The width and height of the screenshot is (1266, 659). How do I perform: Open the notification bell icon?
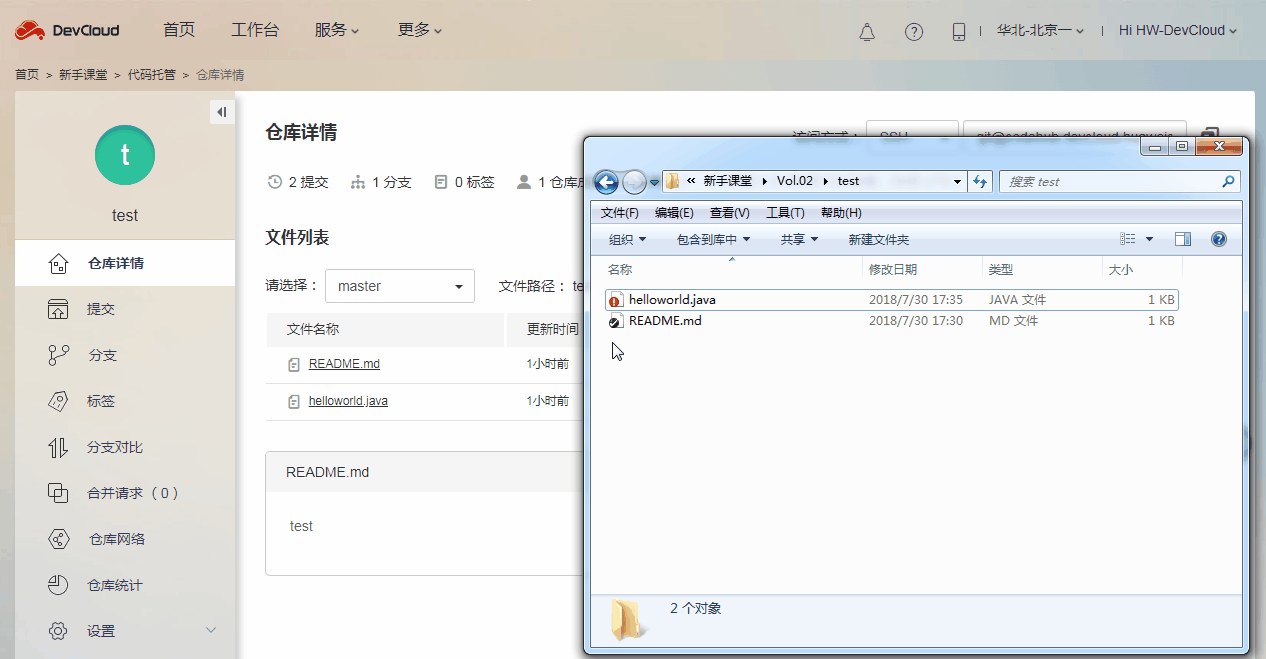[866, 31]
